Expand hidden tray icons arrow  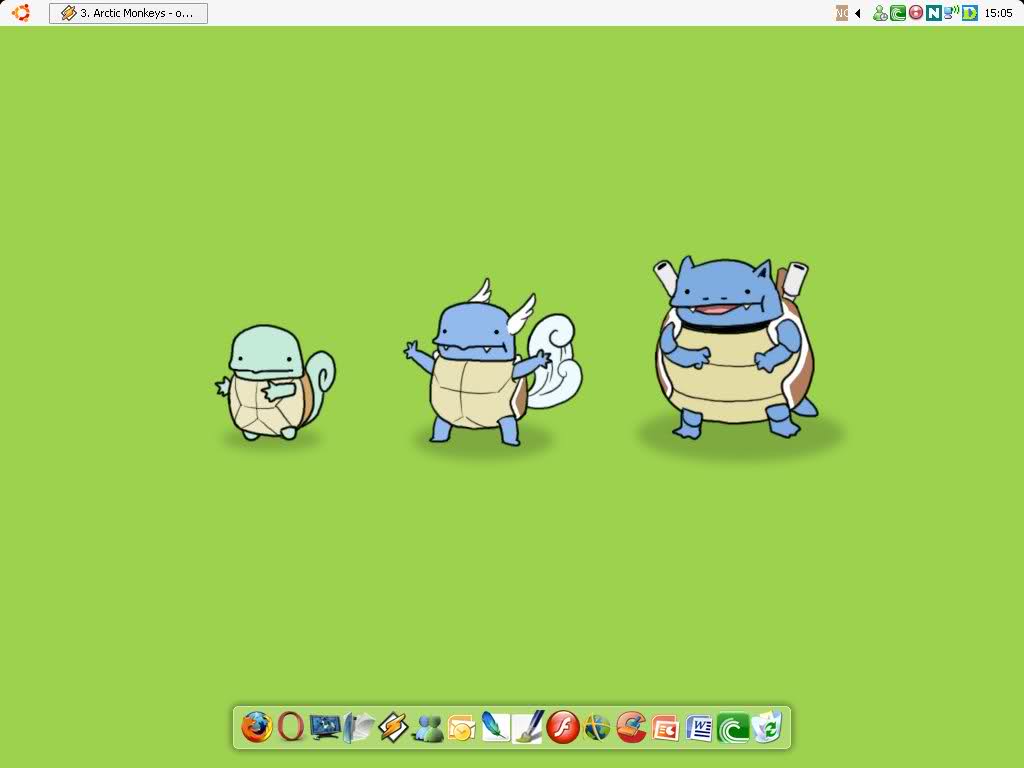click(858, 13)
